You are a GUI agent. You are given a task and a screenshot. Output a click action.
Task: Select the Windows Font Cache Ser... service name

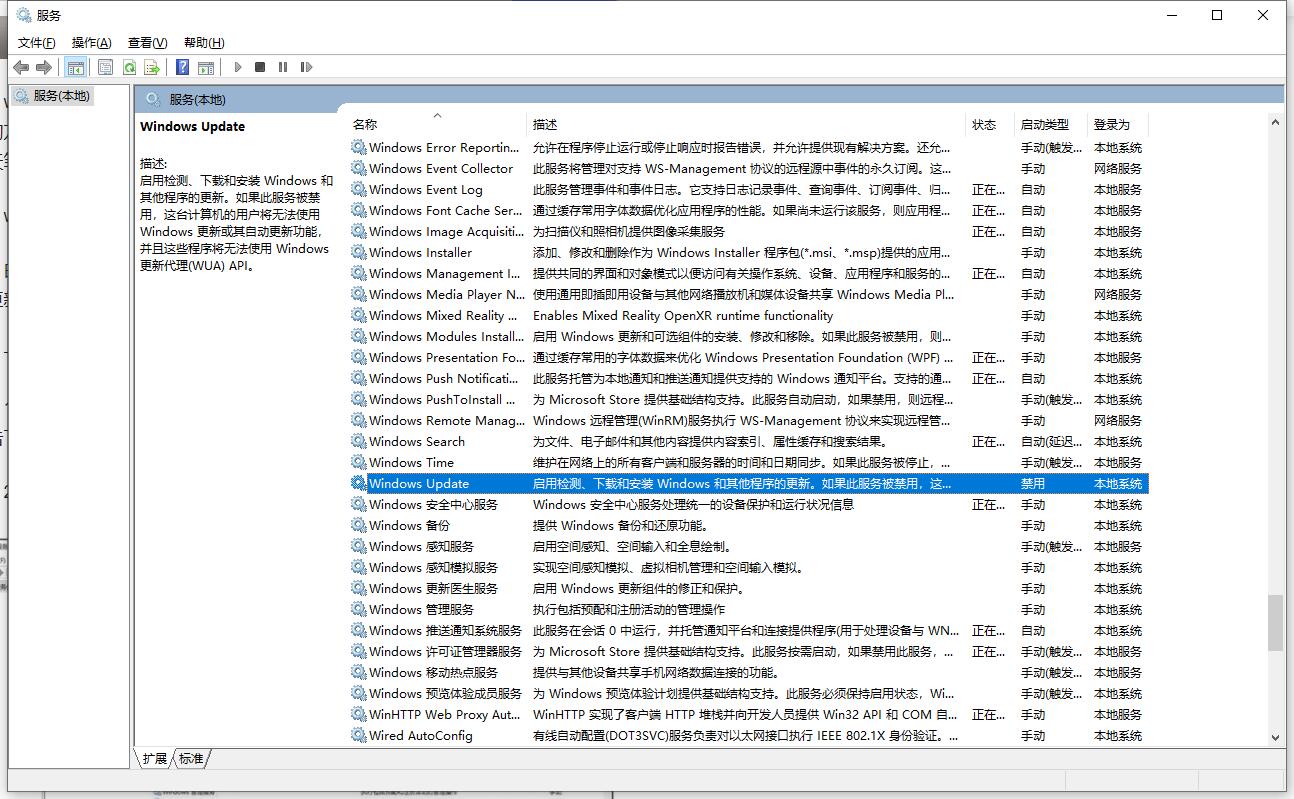pos(445,210)
